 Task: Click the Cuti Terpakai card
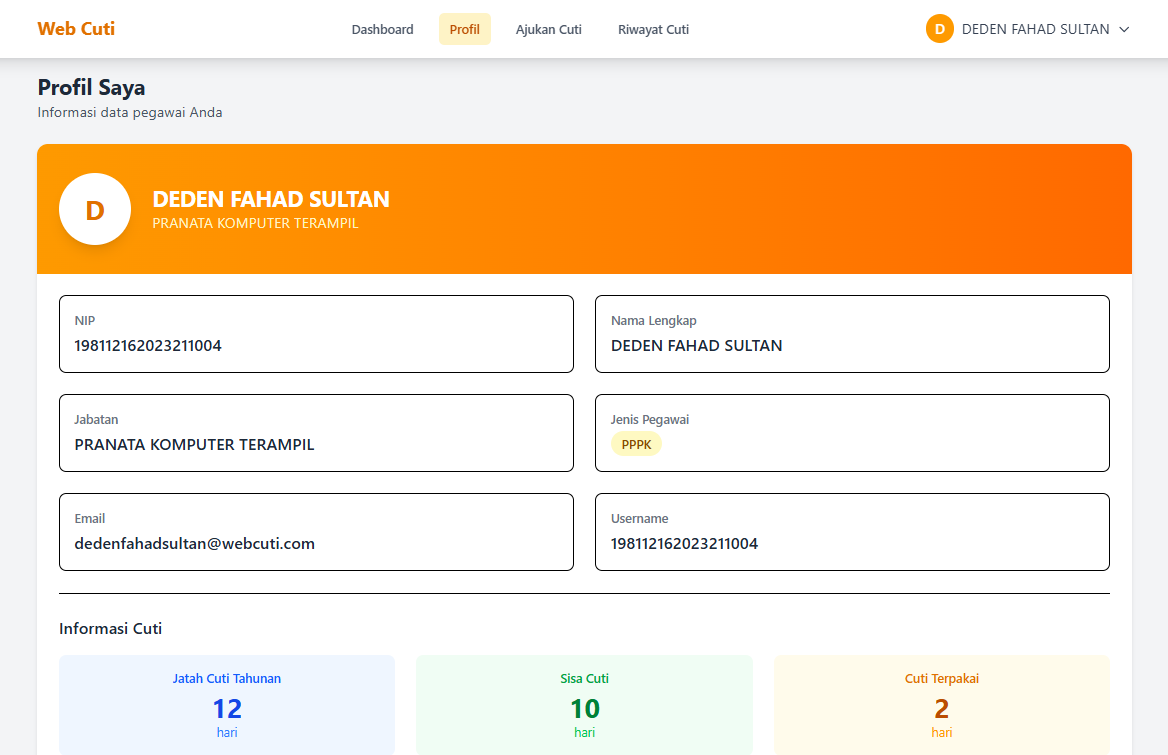pyautogui.click(x=941, y=705)
